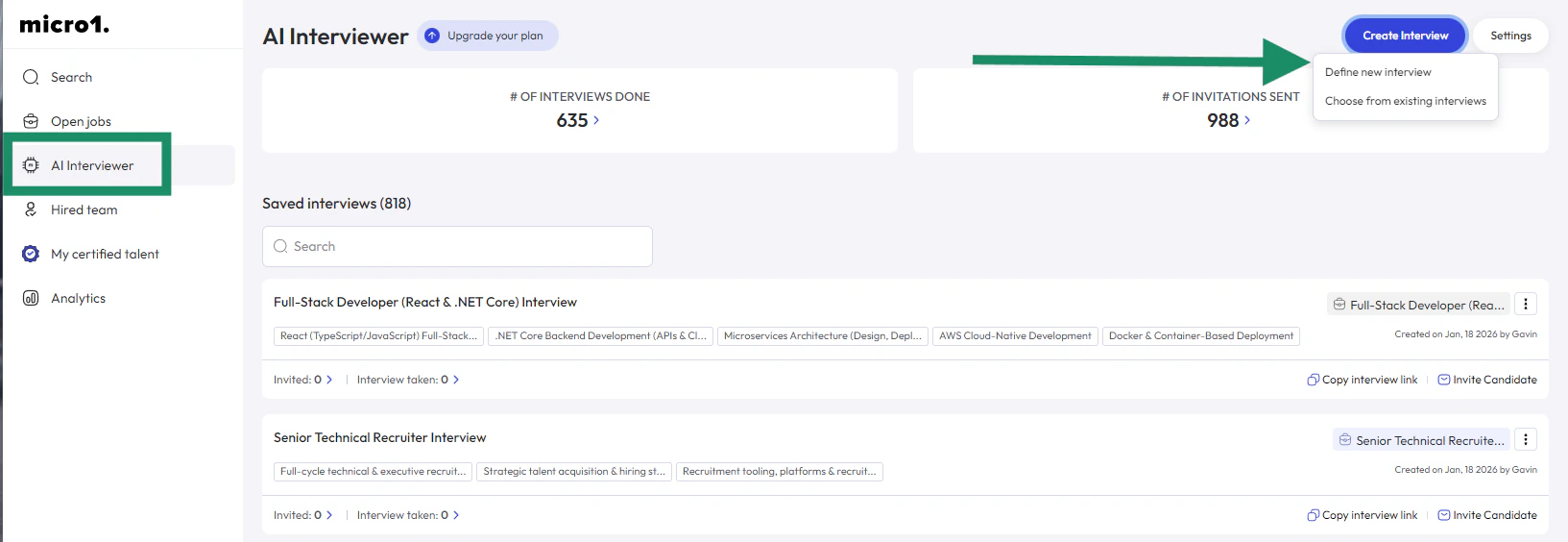
Task: Click the Open jobs briefcase icon
Action: (31, 121)
